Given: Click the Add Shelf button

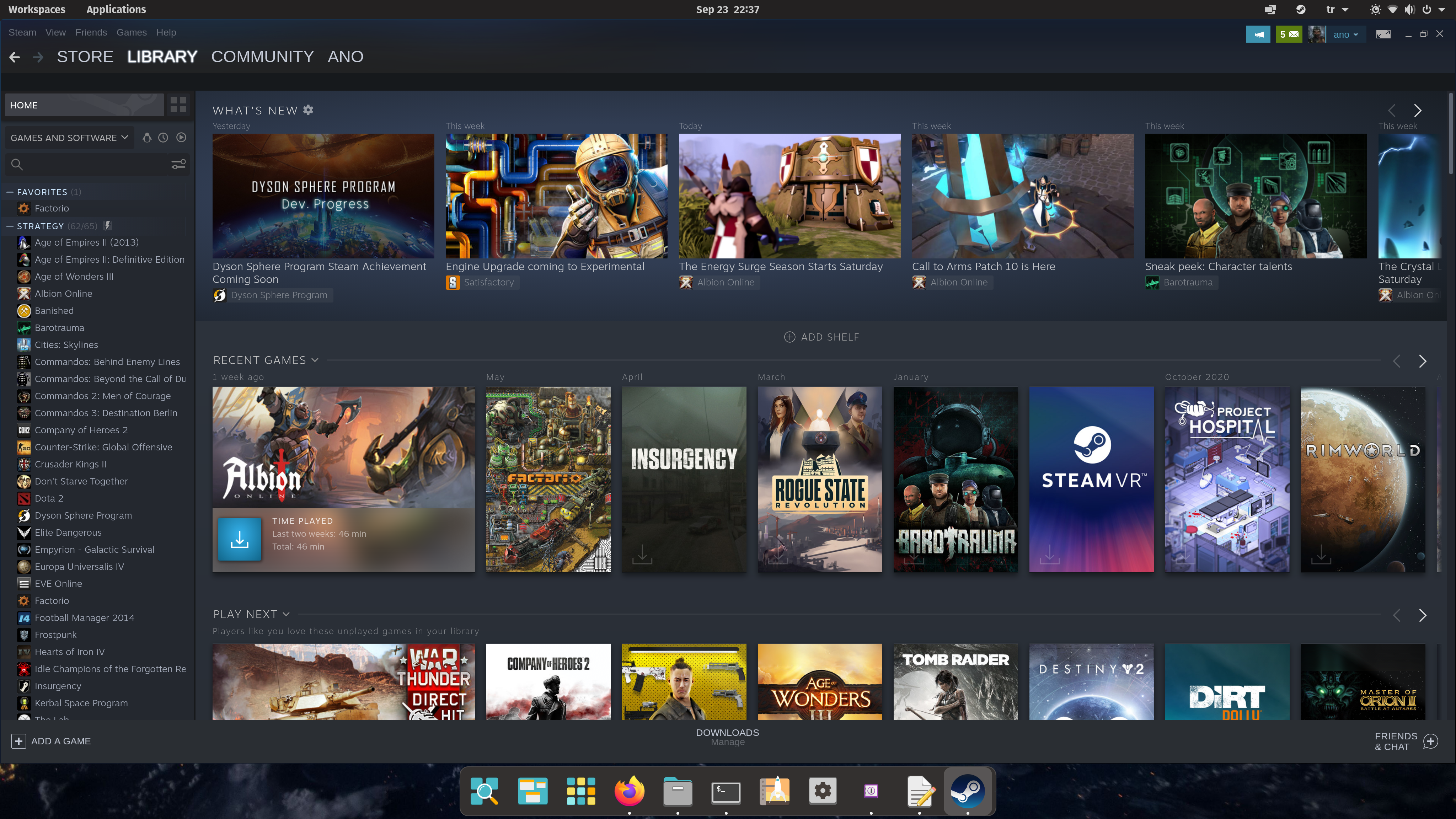Looking at the screenshot, I should point(821,337).
